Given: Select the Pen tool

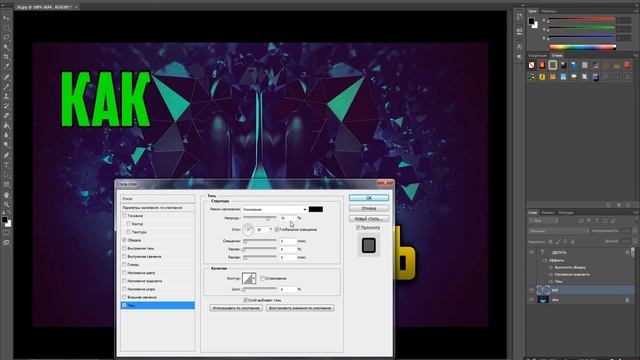Looking at the screenshot, I should [x=6, y=155].
